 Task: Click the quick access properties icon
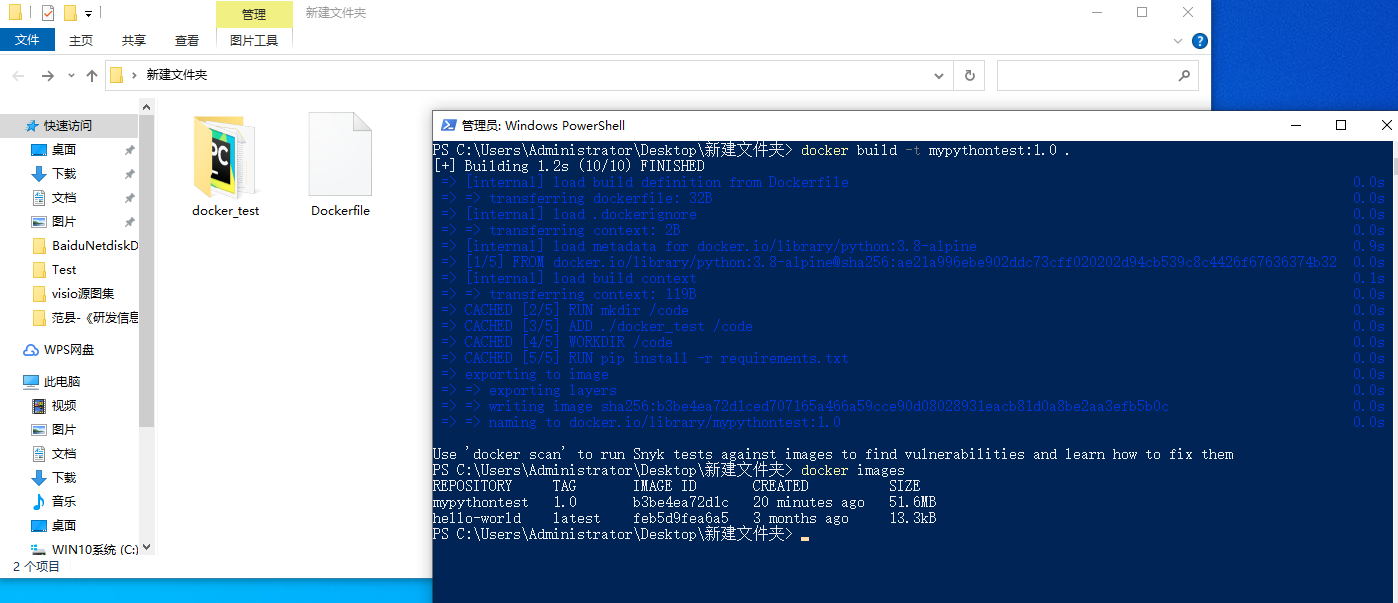click(48, 13)
